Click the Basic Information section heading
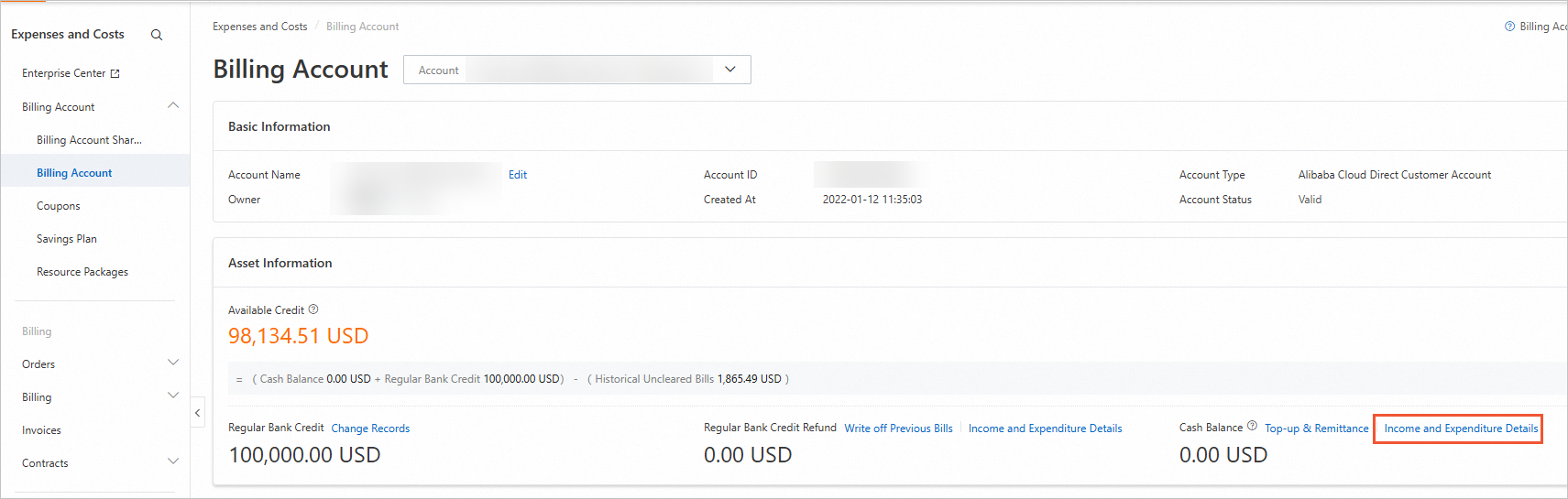This screenshot has height=499, width=1568. (280, 127)
